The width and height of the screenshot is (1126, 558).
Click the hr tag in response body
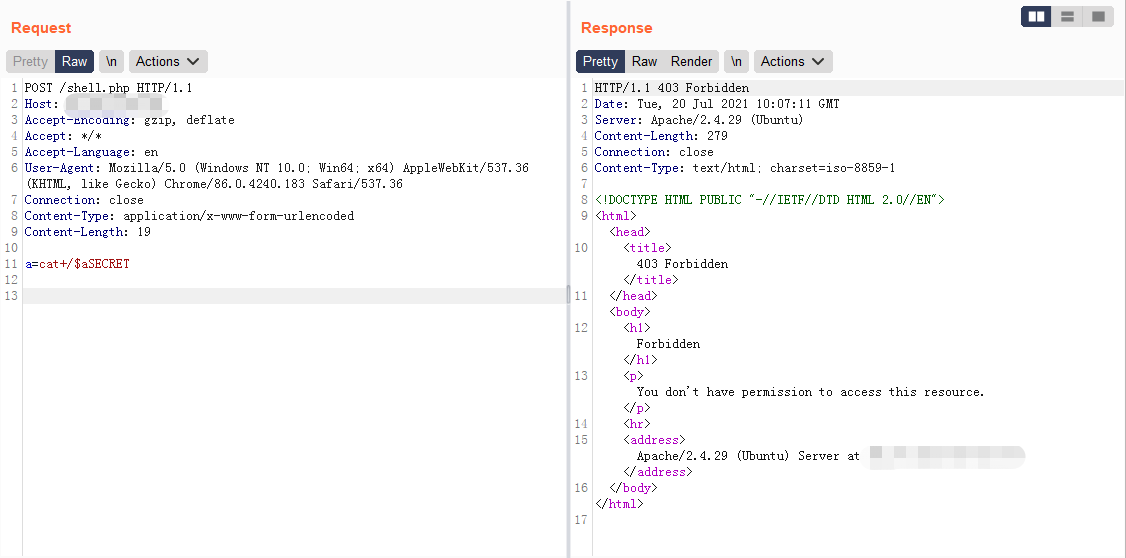point(637,424)
